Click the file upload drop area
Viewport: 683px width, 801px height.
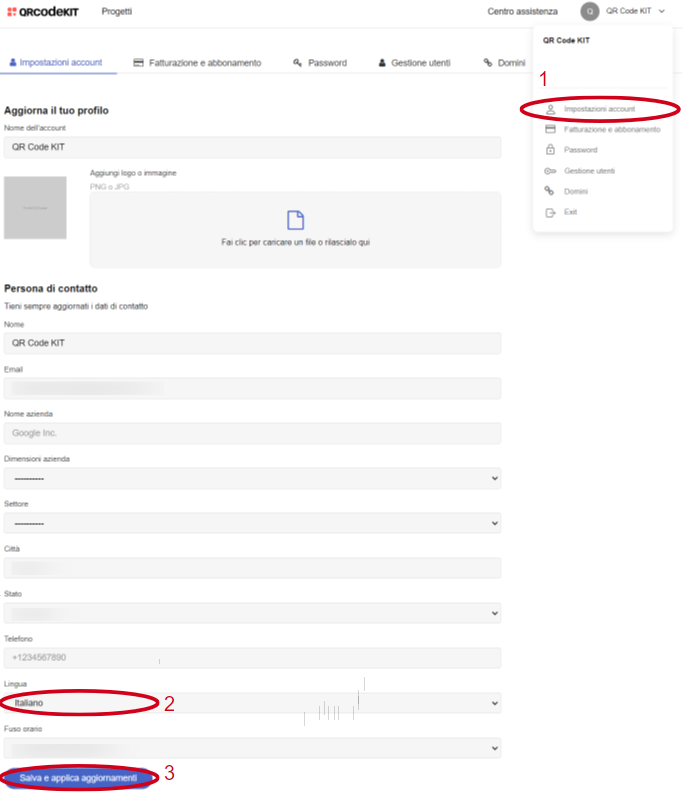coord(295,230)
